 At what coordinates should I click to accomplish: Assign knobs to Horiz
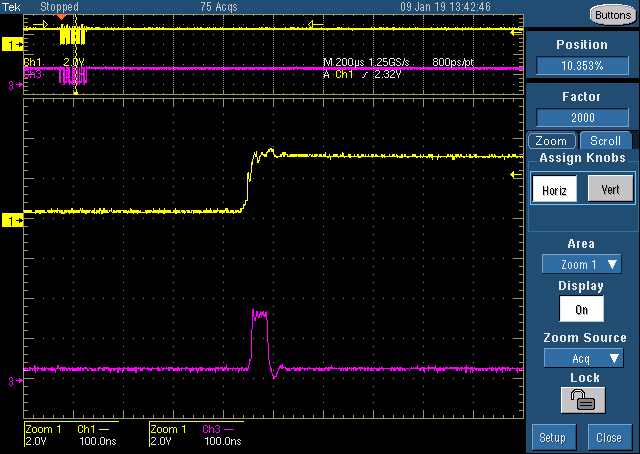point(554,189)
